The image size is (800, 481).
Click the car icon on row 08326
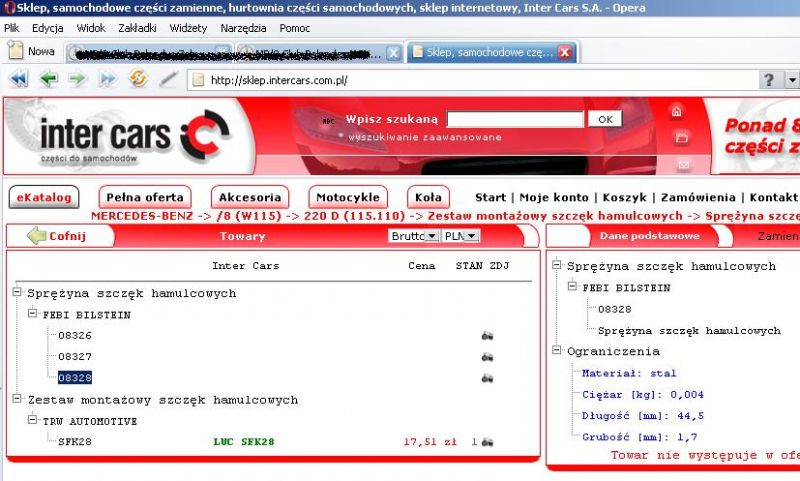point(487,336)
